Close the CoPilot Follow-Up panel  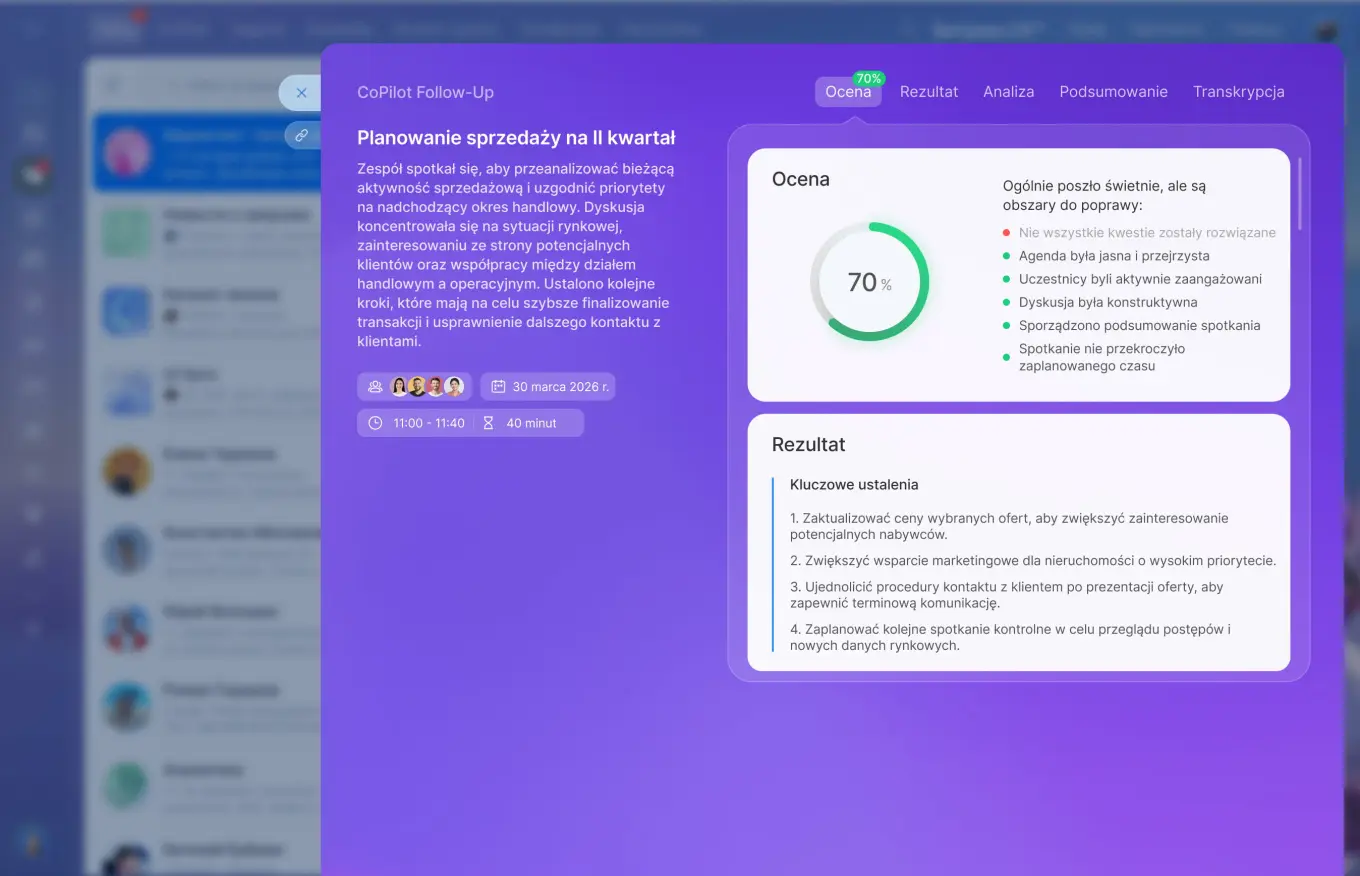coord(301,92)
